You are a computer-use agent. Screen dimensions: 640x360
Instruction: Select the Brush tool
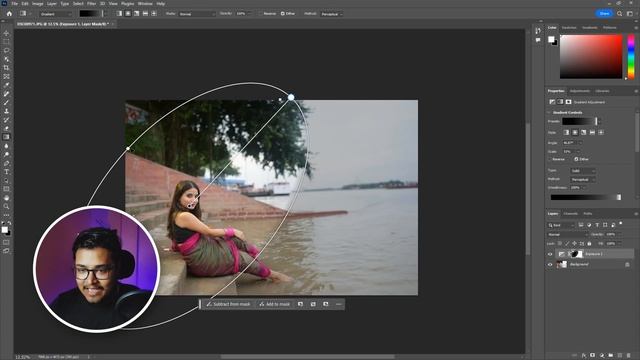coord(6,102)
